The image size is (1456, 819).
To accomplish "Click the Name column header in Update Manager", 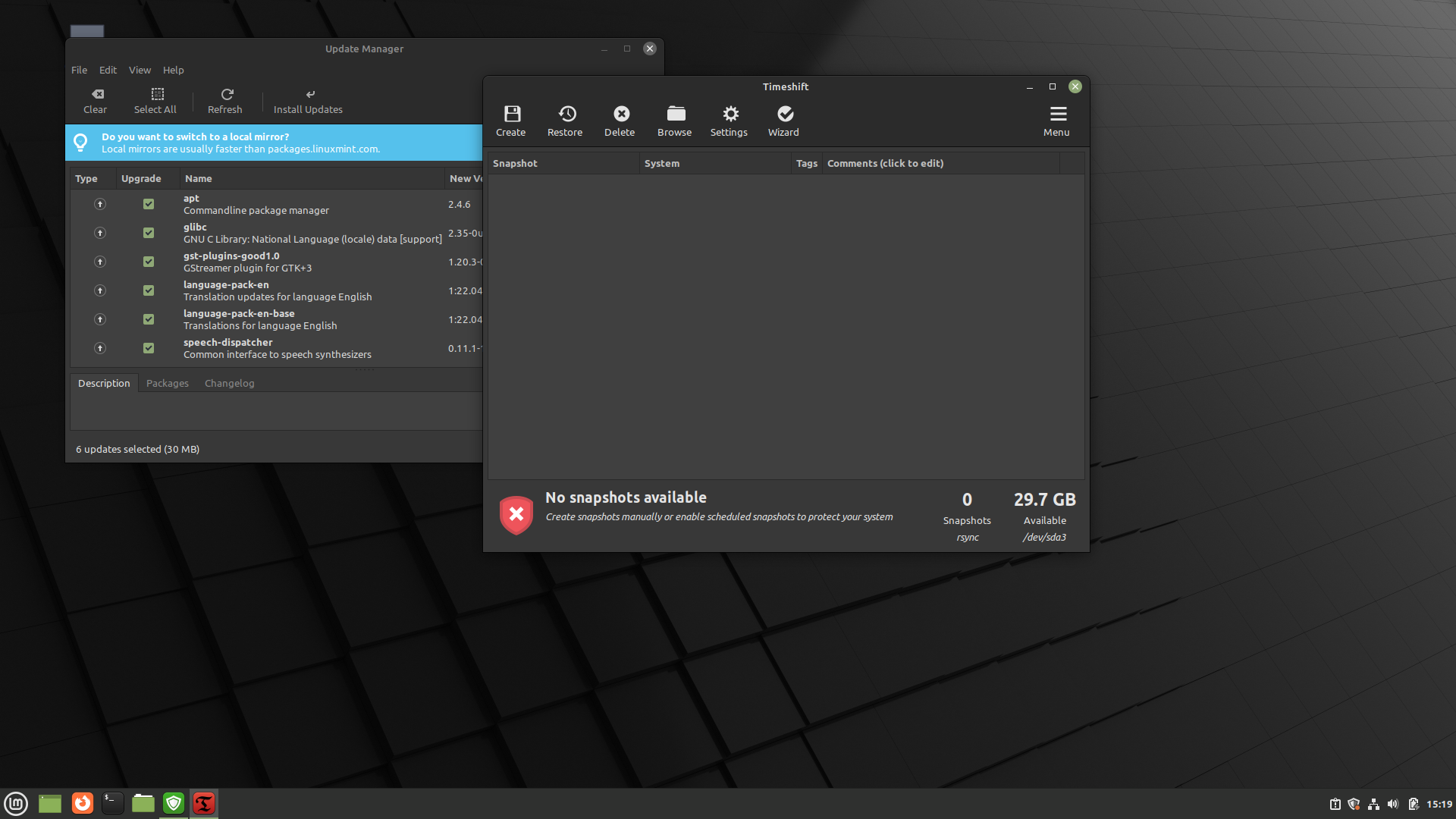I will click(312, 178).
